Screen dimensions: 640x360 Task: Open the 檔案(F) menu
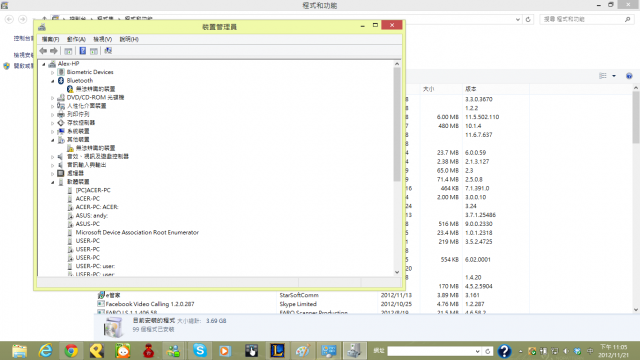pos(50,39)
